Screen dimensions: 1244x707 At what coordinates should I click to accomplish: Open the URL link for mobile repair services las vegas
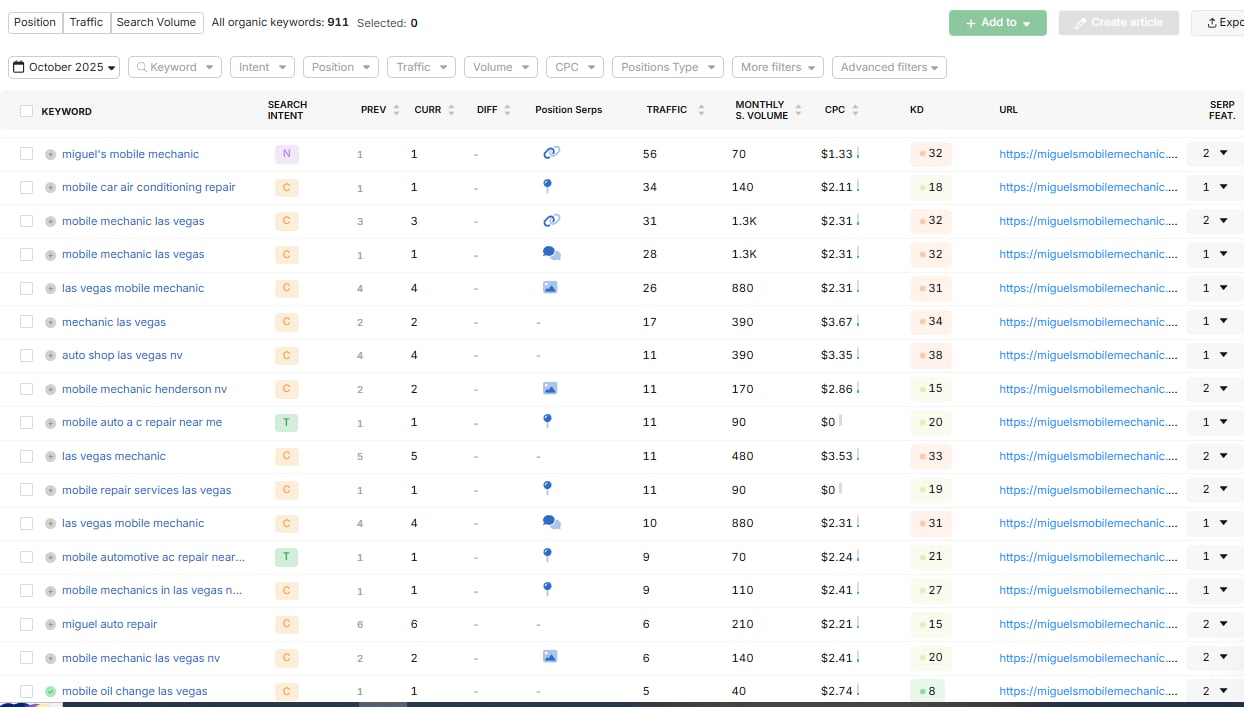pyautogui.click(x=1082, y=490)
